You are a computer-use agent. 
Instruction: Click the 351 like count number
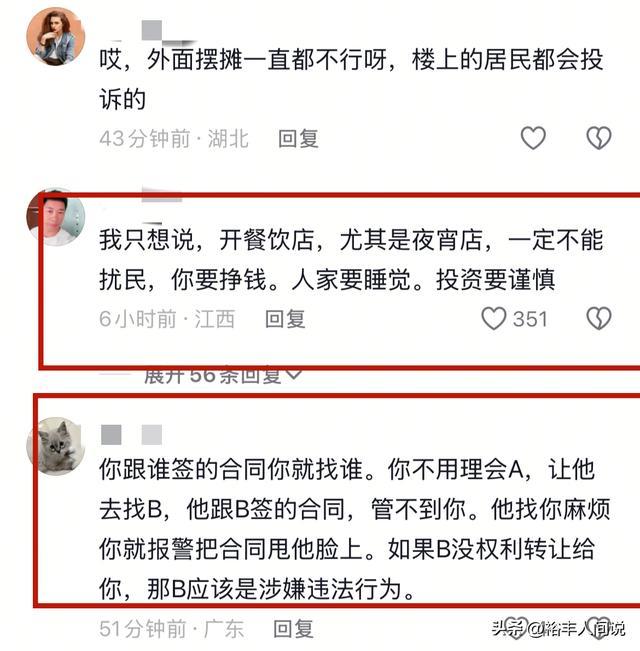pos(530,319)
